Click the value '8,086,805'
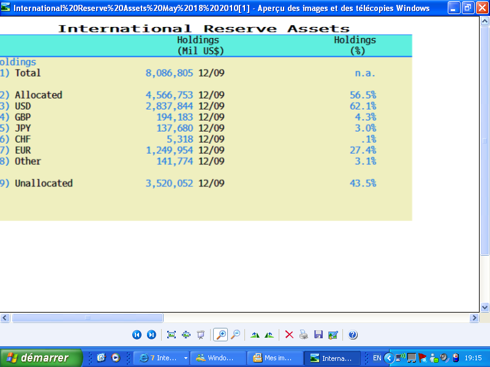The image size is (490, 367). 169,73
